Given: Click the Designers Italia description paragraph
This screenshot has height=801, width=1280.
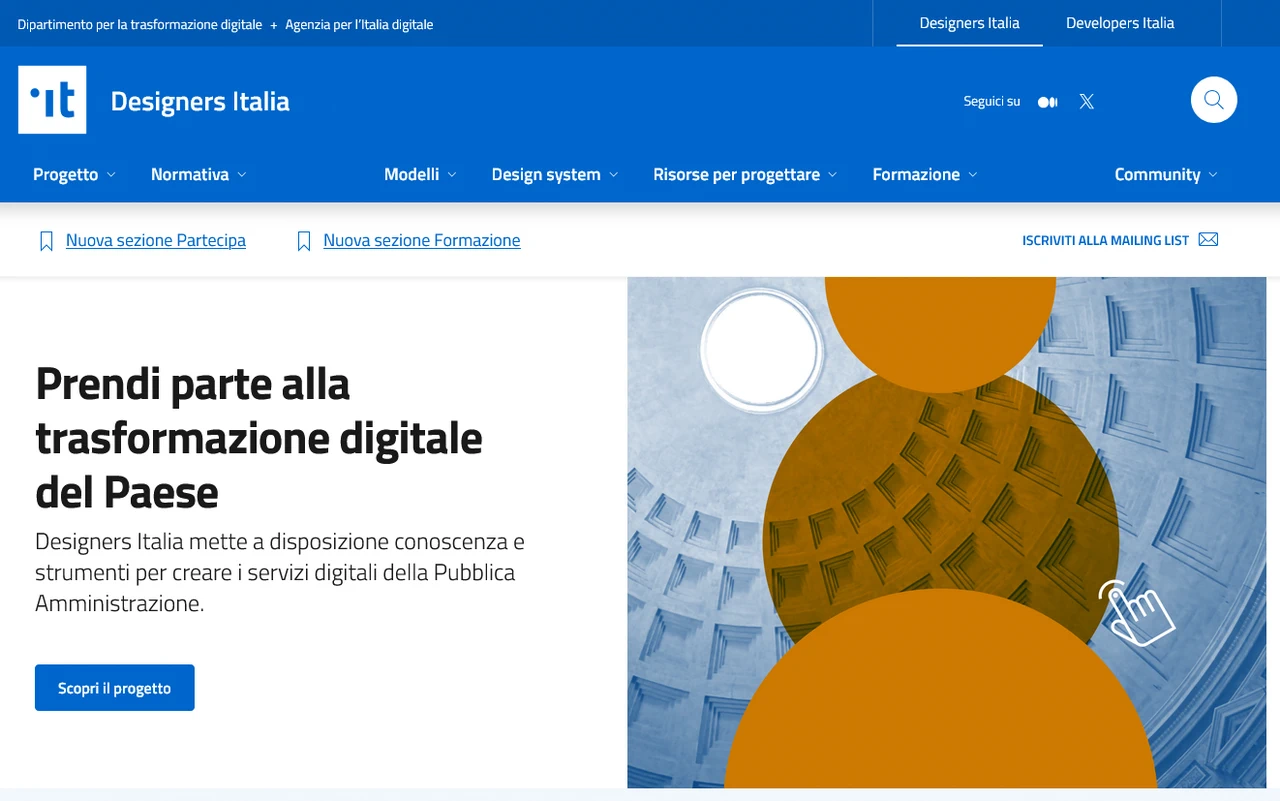Looking at the screenshot, I should (x=280, y=572).
